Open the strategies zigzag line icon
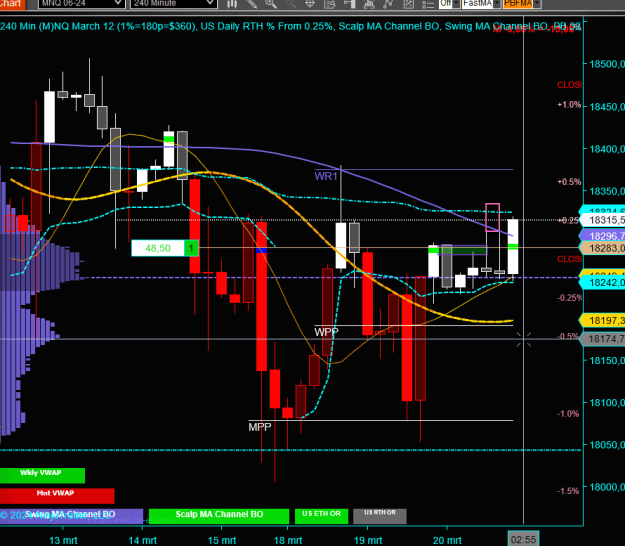 [x=388, y=4]
